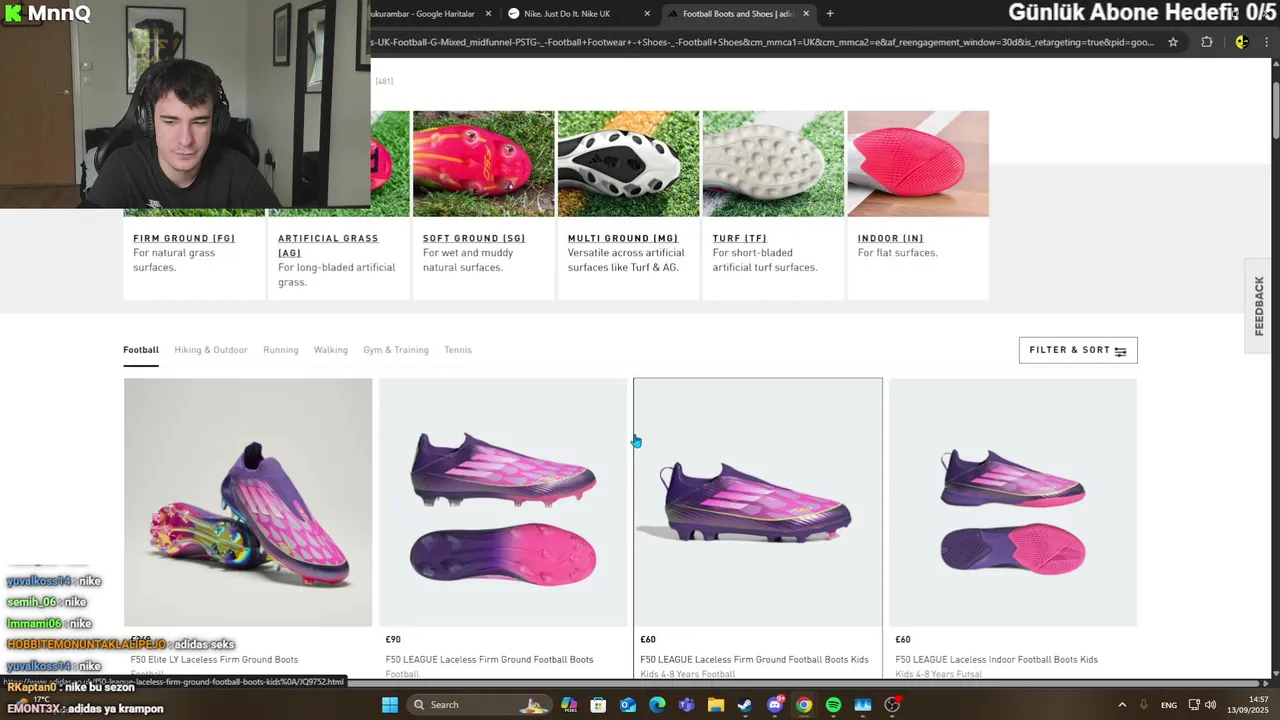Select the Walking category tab
This screenshot has height=720, width=1280.
click(331, 350)
